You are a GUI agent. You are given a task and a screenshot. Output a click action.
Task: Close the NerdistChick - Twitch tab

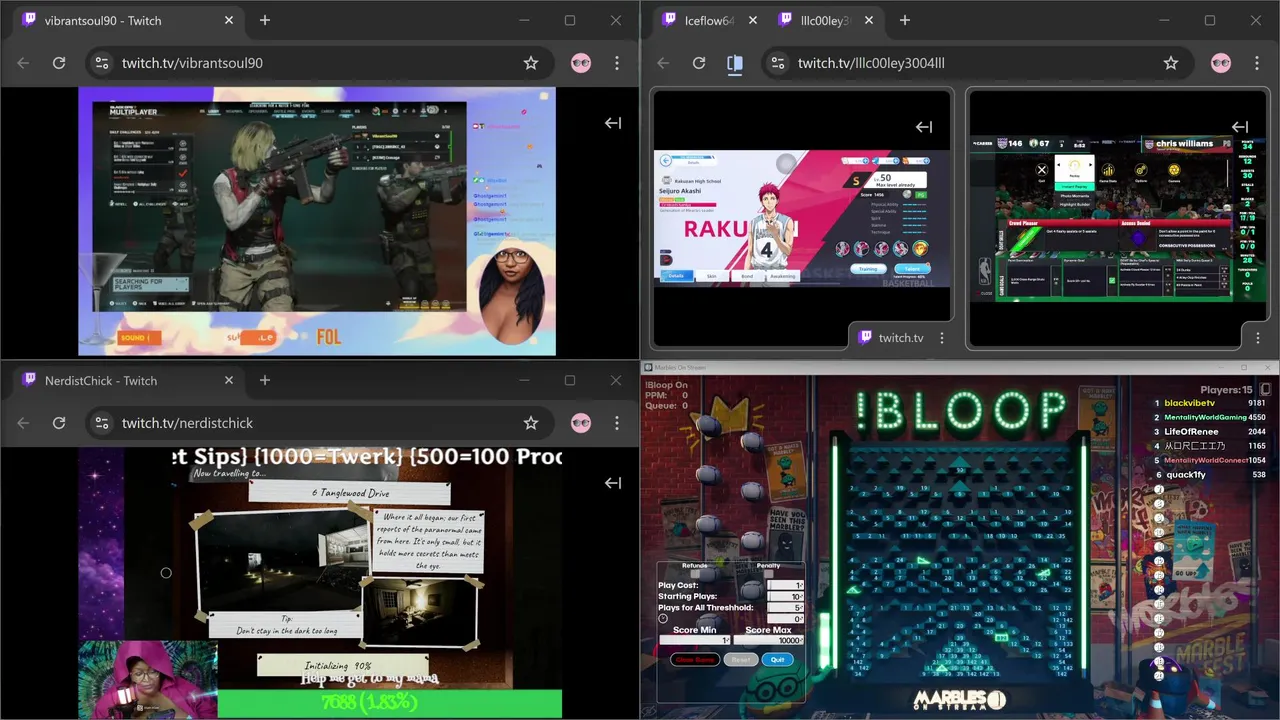(x=229, y=380)
